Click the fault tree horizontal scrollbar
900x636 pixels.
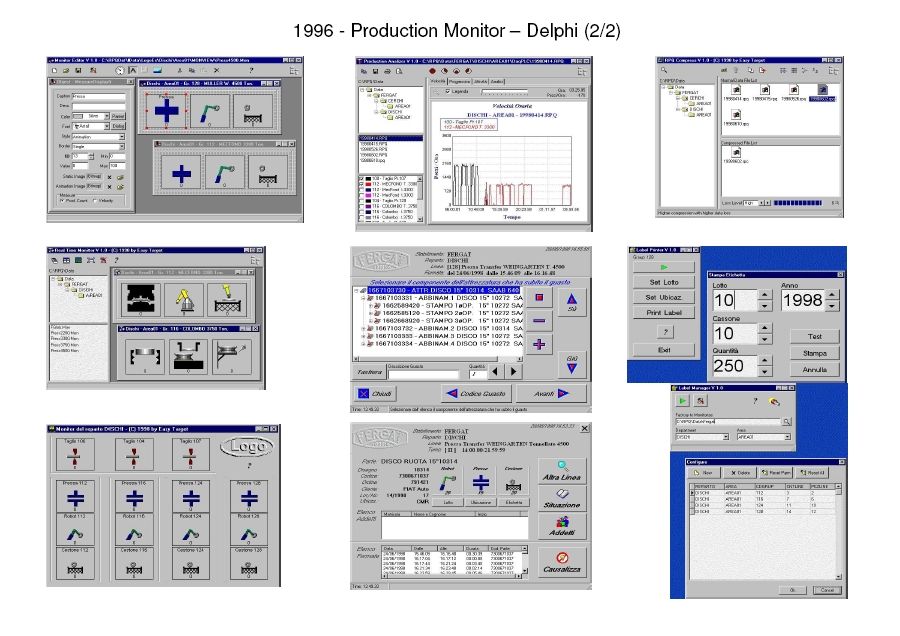coord(439,359)
